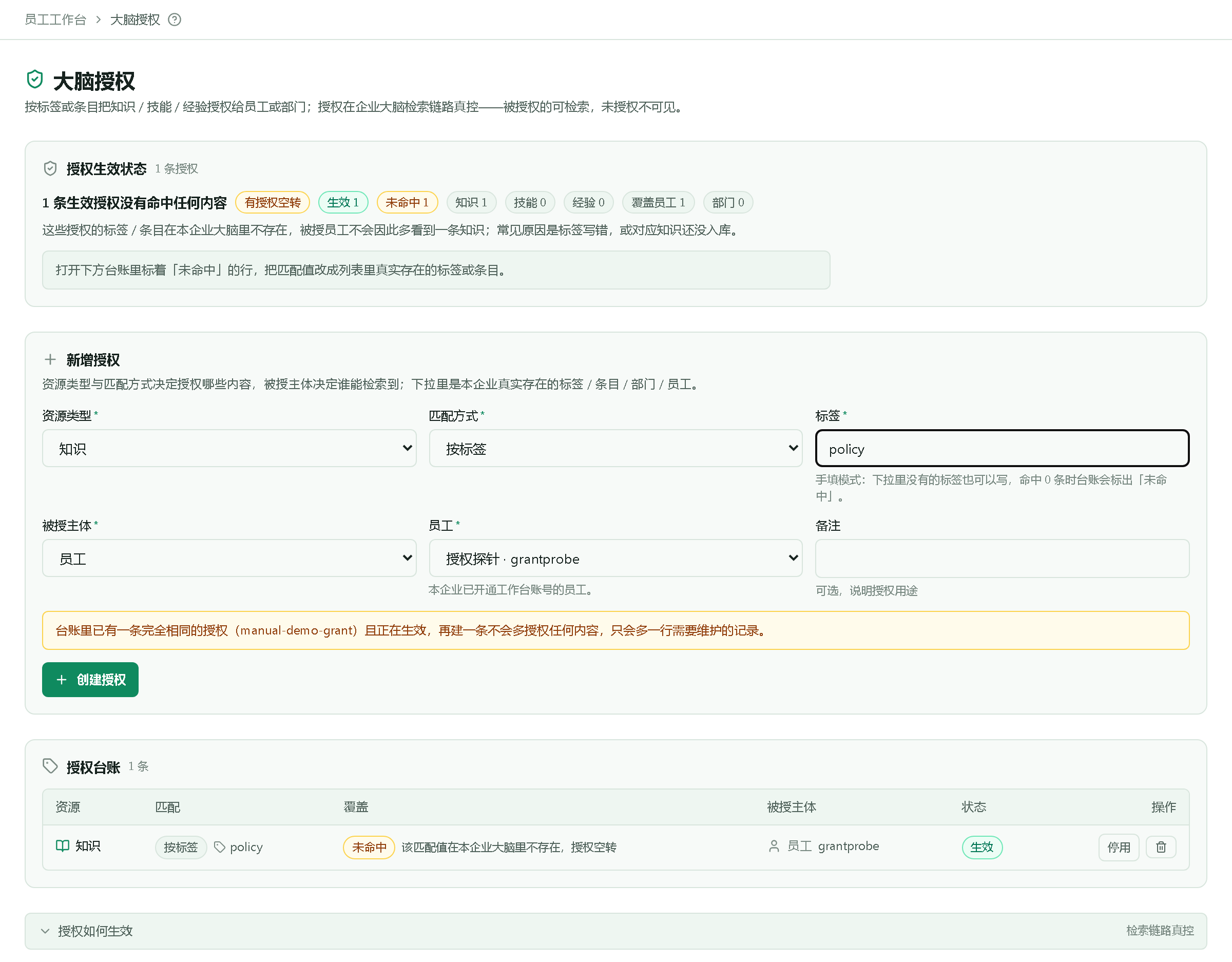Click the 技能 0 badge
1232x962 pixels.
tap(530, 203)
